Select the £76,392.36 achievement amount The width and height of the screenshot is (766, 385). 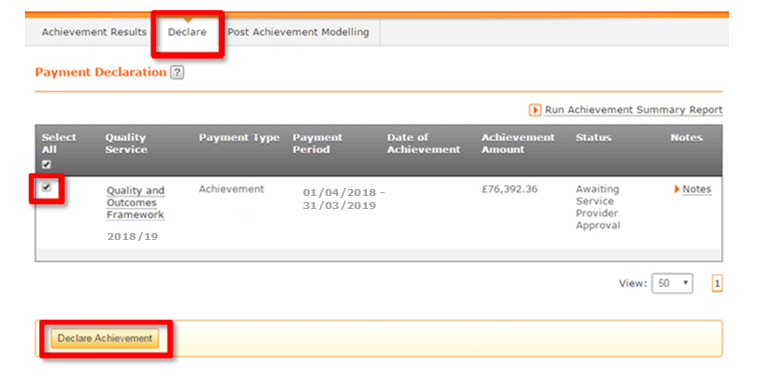[x=510, y=189]
